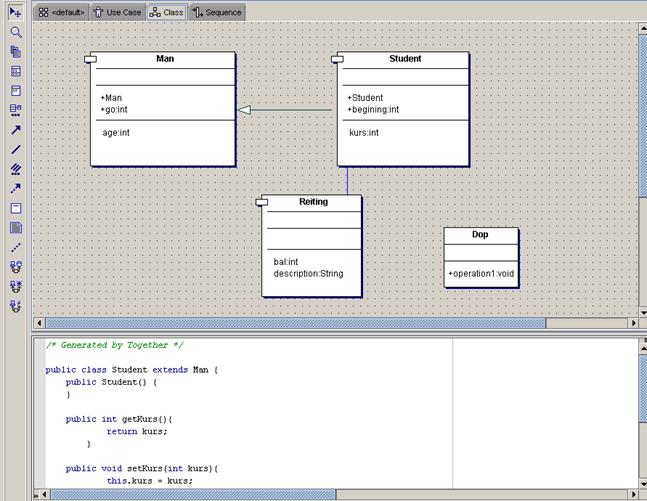Pick the dotted note link line tool
The width and height of the screenshot is (647, 501).
tap(15, 247)
